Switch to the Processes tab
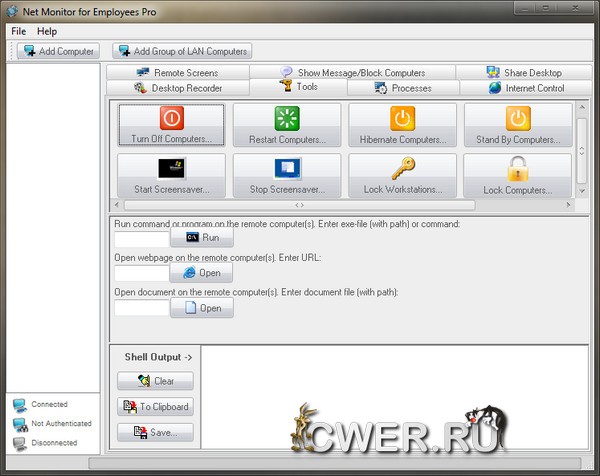This screenshot has height=476, width=600. tap(403, 88)
